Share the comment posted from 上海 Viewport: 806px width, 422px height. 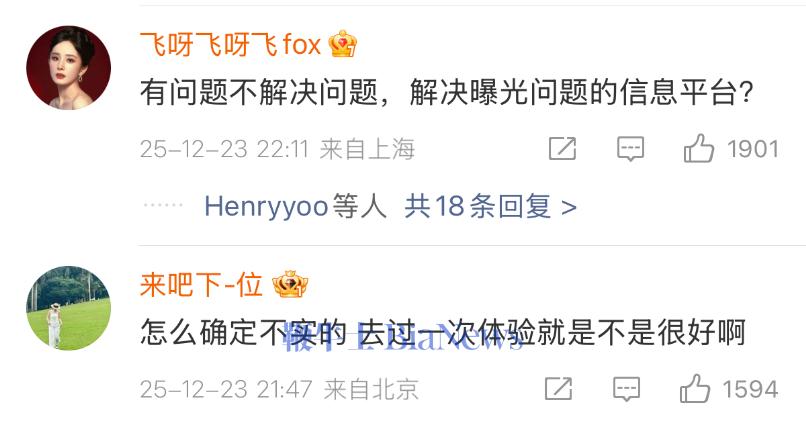coord(562,149)
